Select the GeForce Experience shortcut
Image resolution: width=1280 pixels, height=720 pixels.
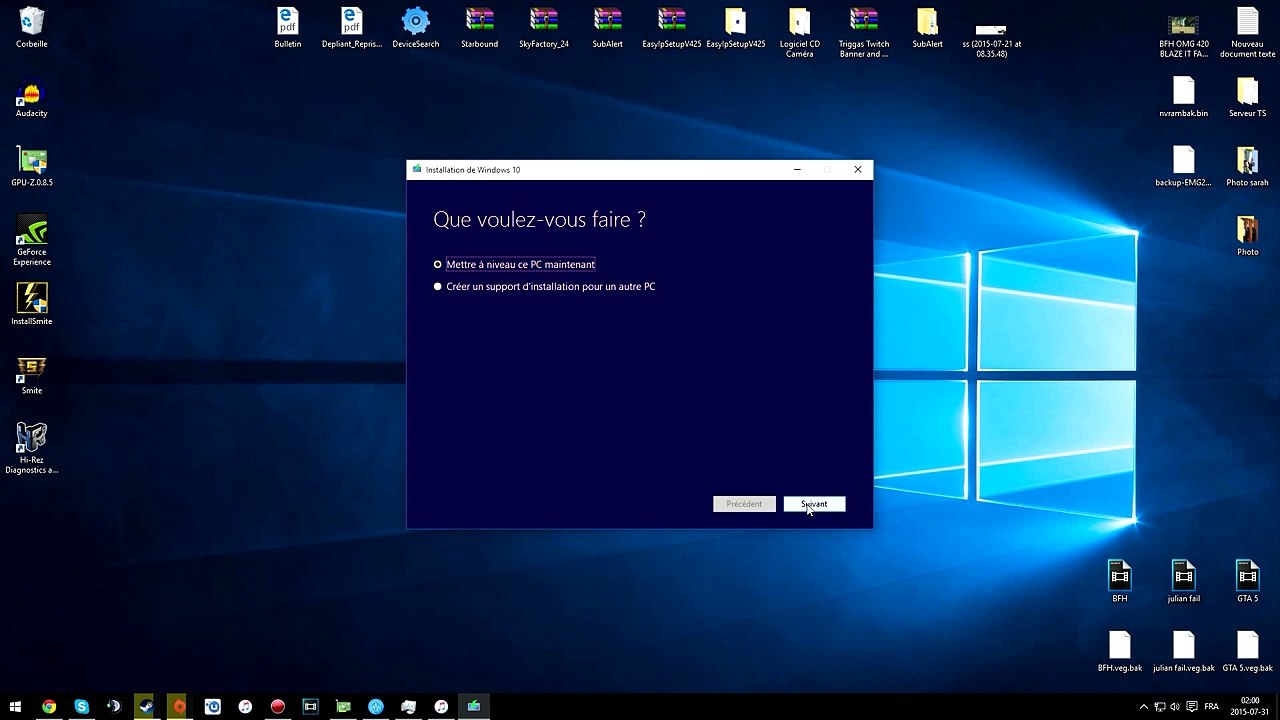point(32,242)
